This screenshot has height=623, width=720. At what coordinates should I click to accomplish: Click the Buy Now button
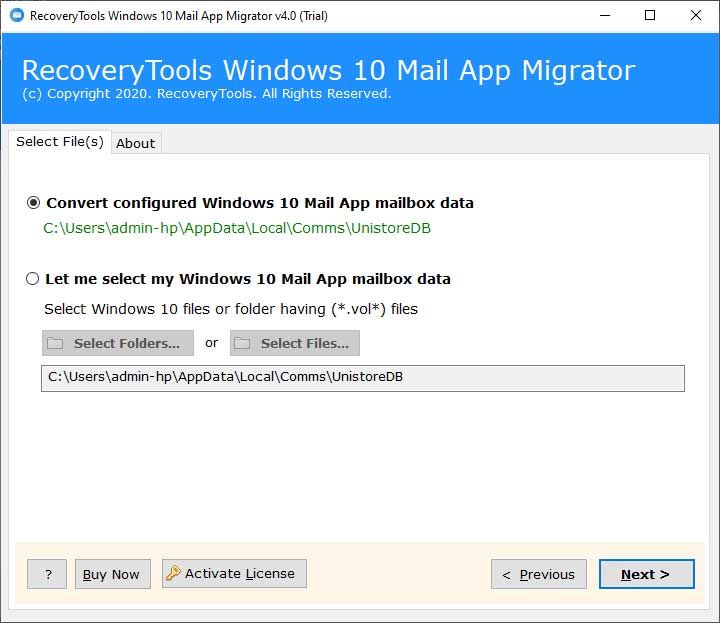coord(112,574)
